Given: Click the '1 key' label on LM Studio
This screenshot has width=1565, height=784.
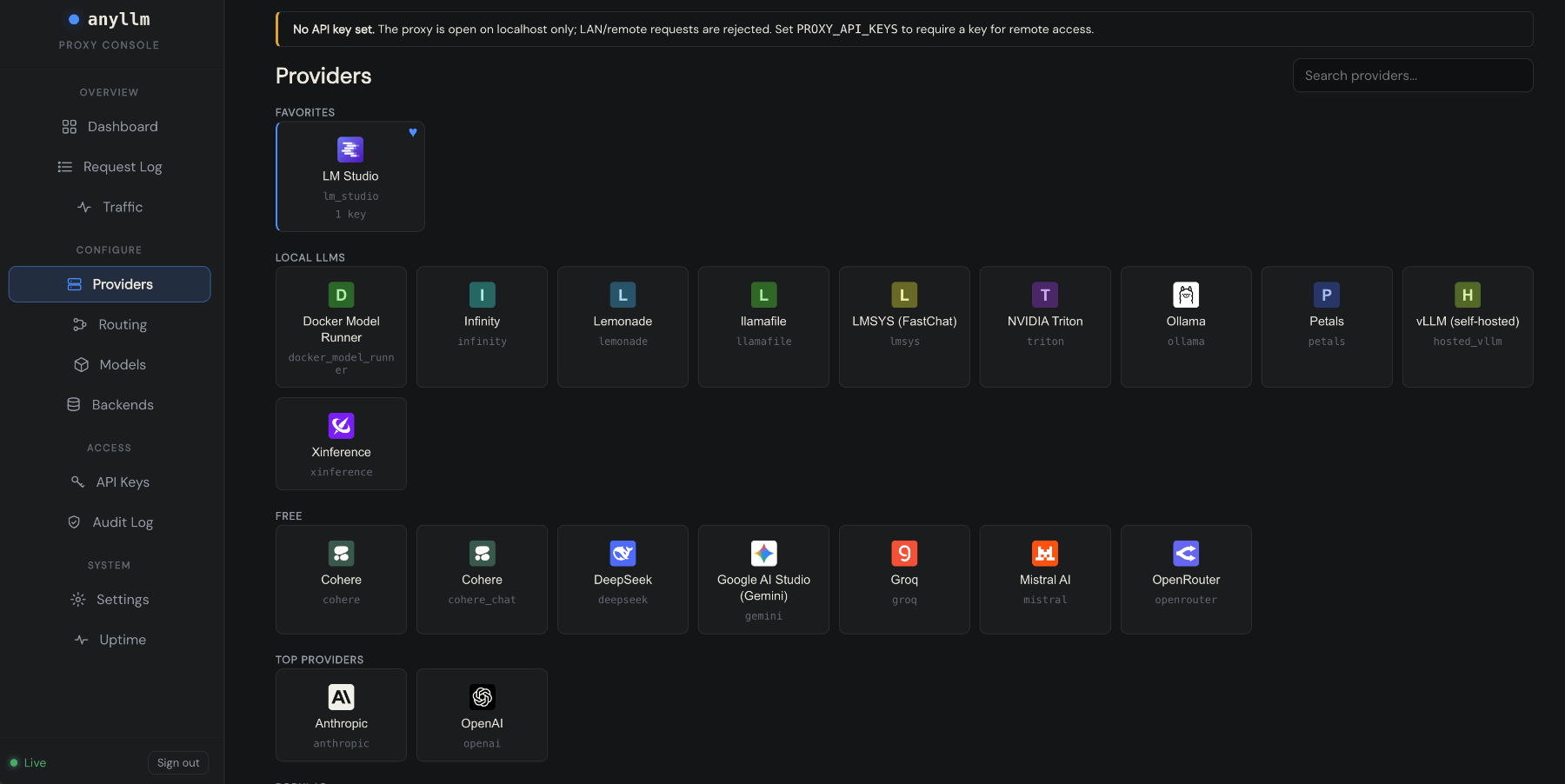Looking at the screenshot, I should click(x=350, y=214).
